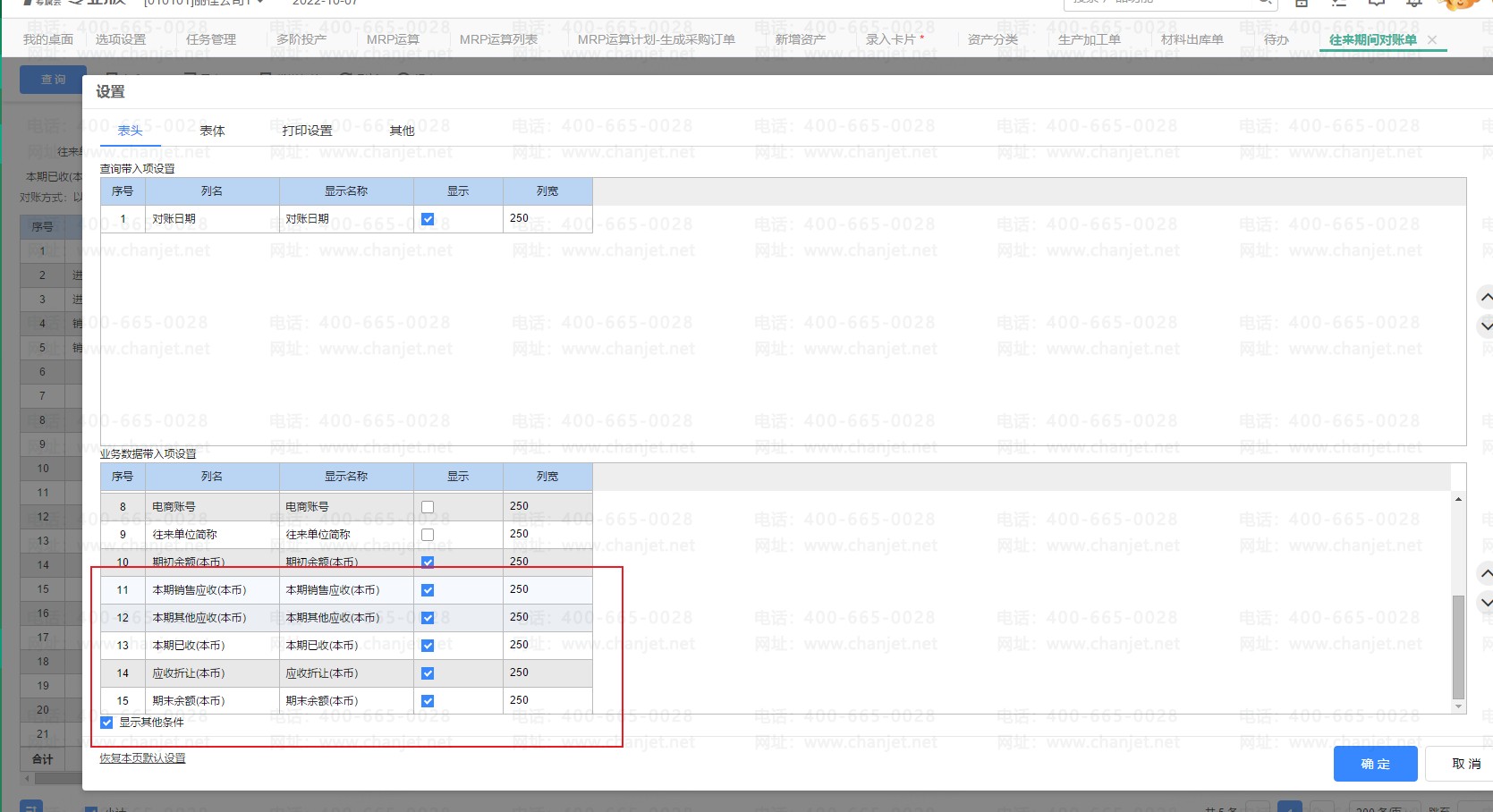Select the 电商账号 cell in the 列名 column
1493x812 pixels.
click(212, 507)
